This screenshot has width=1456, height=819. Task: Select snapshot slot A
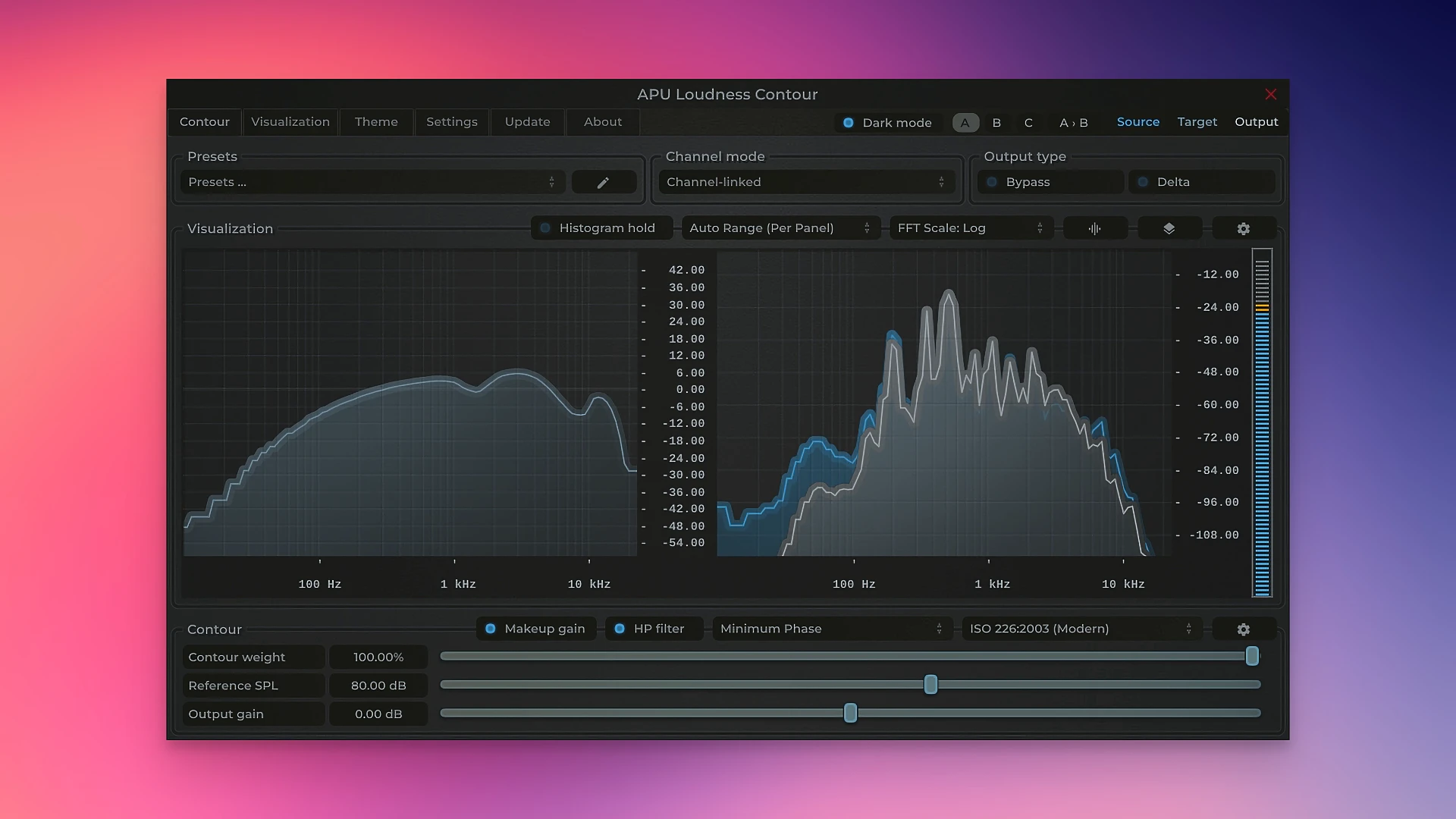tap(965, 122)
